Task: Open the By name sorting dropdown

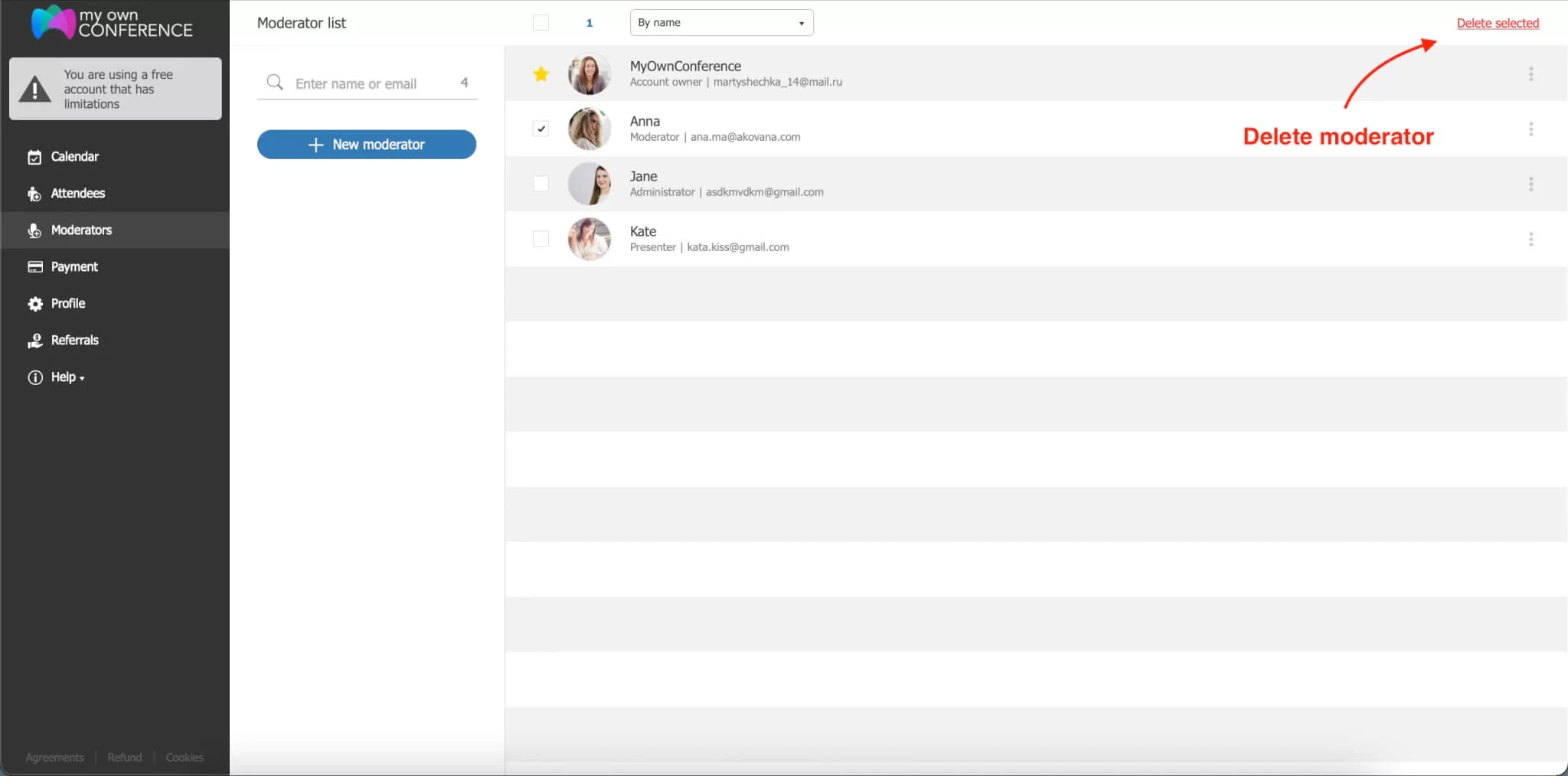Action: pyautogui.click(x=720, y=22)
